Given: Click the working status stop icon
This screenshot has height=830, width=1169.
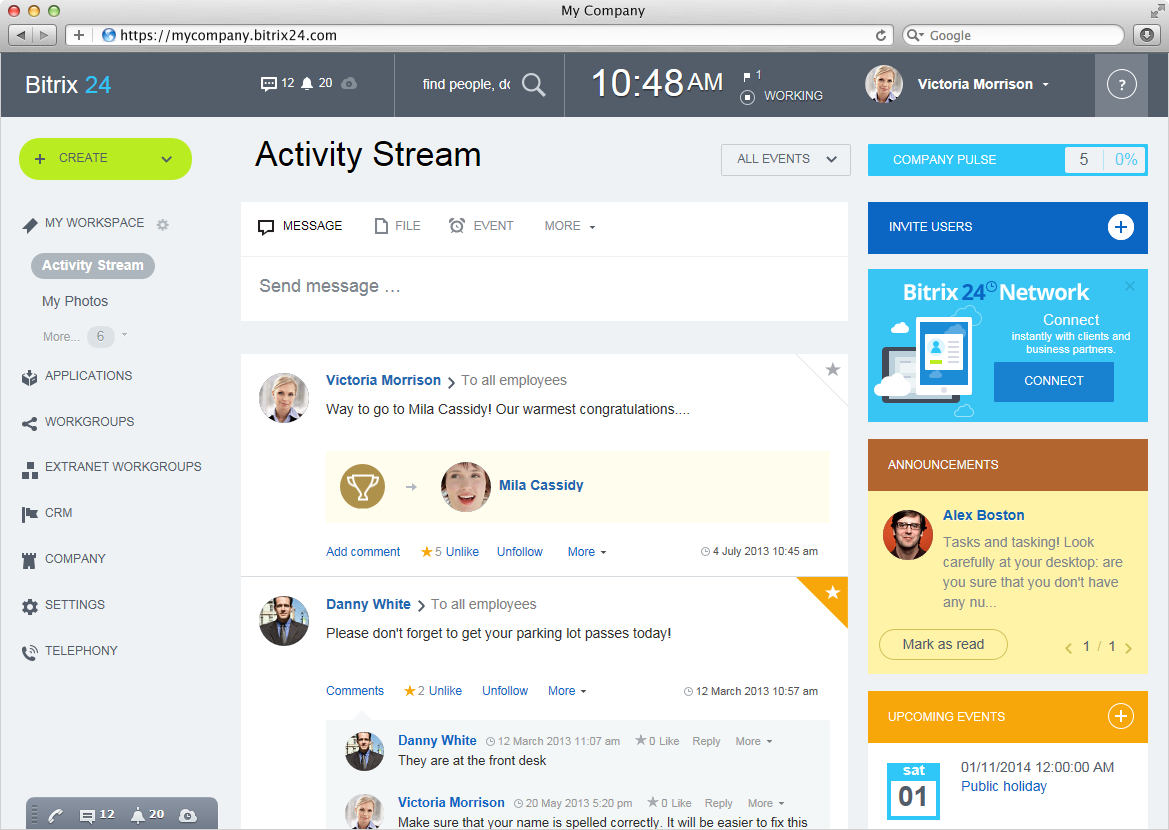Looking at the screenshot, I should [x=747, y=97].
